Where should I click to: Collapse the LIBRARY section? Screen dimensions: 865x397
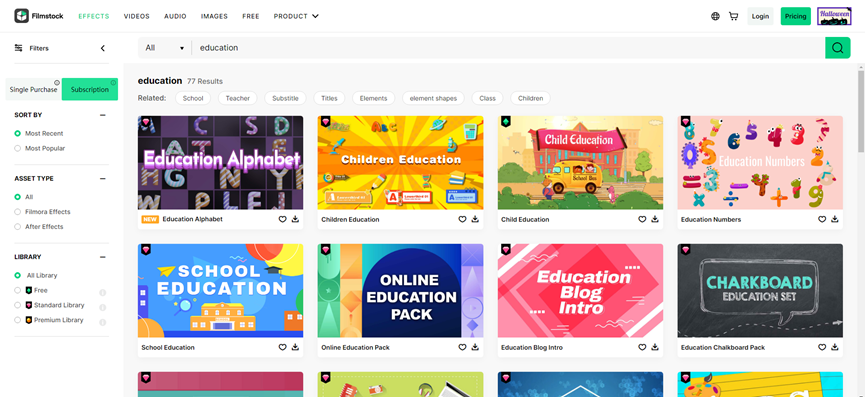(x=103, y=257)
